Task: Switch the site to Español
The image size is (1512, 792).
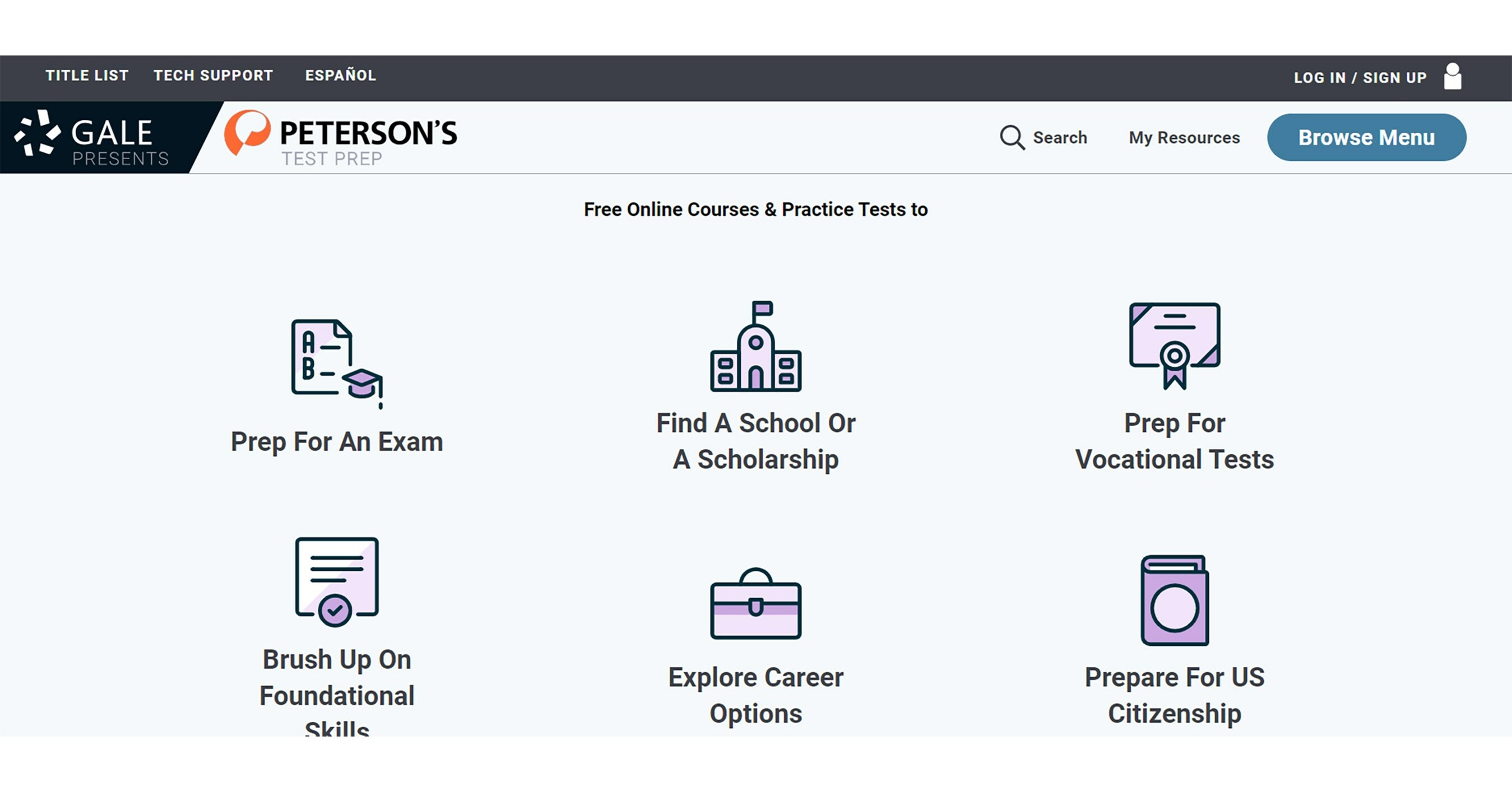Action: pos(340,75)
